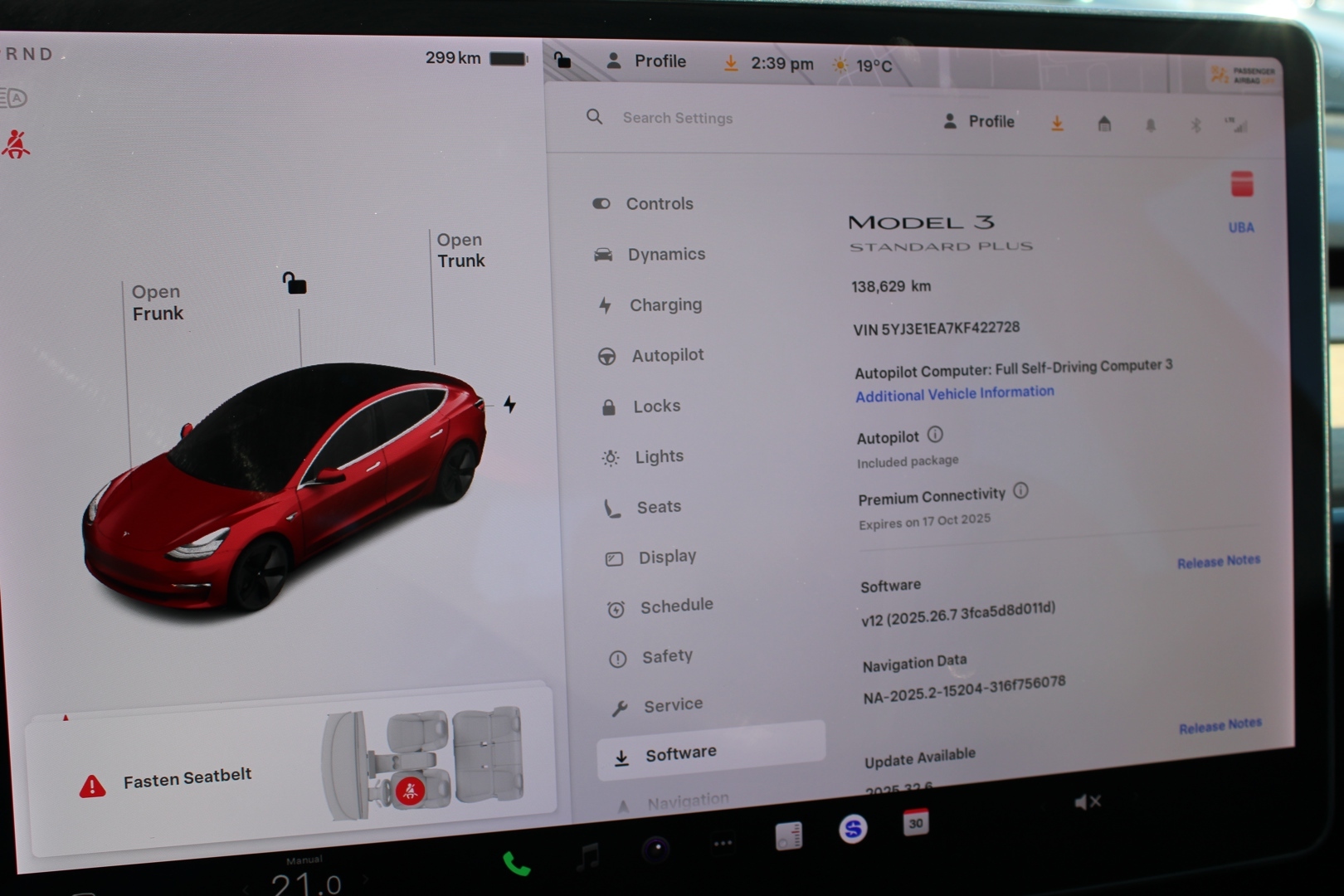This screenshot has height=896, width=1344.
Task: Open Additional Vehicle Information link
Action: tap(954, 394)
